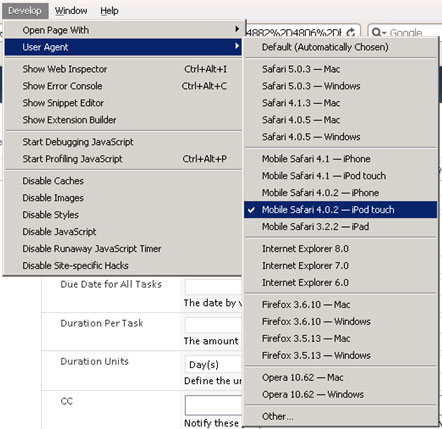Select Internet Explorer 8.0 user agent
The height and width of the screenshot is (429, 442).
(340, 249)
